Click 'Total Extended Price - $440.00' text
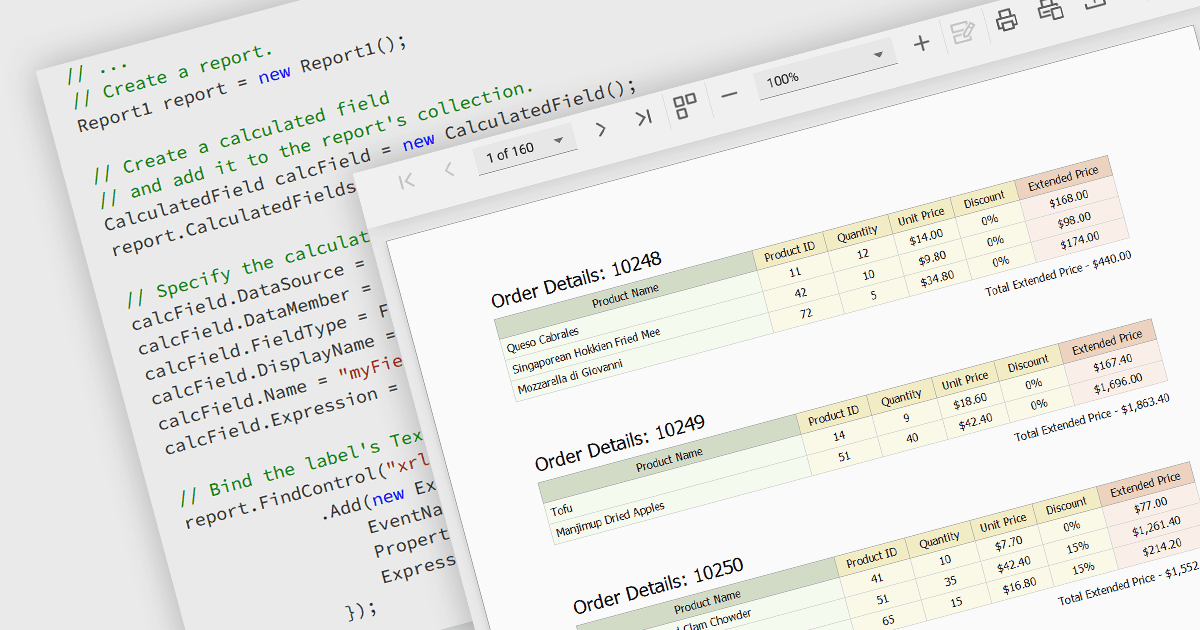1200x630 pixels. [1058, 273]
